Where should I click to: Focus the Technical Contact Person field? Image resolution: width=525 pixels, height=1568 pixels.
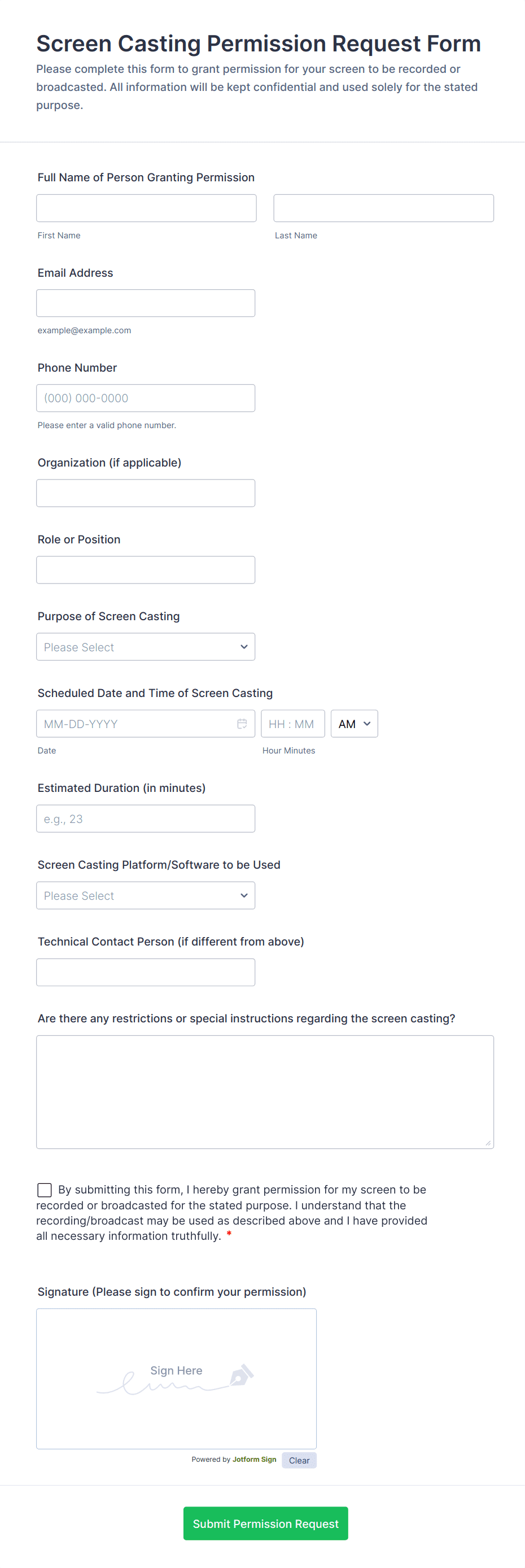tap(146, 972)
